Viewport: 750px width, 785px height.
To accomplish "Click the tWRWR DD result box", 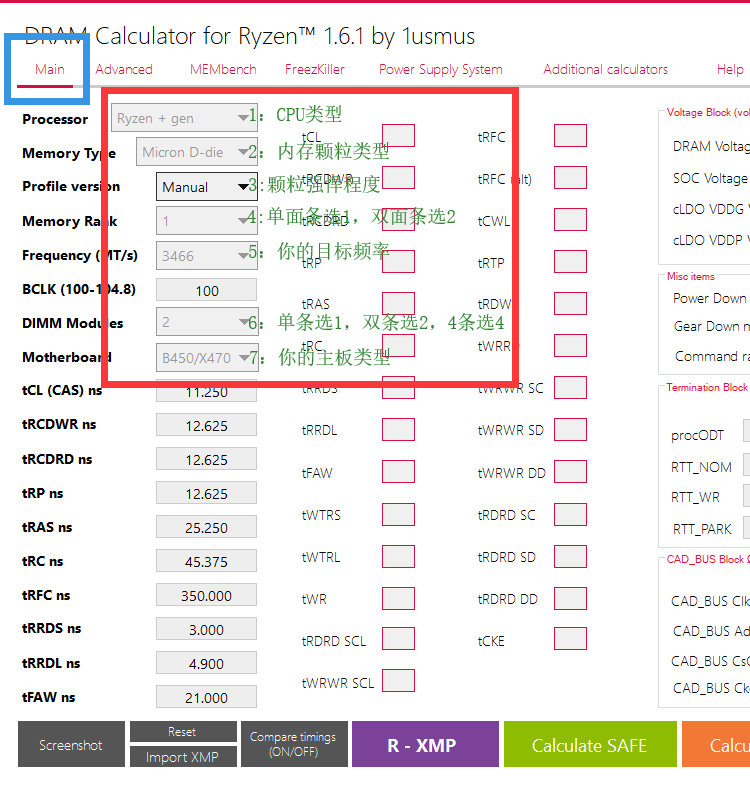I will click(x=570, y=472).
